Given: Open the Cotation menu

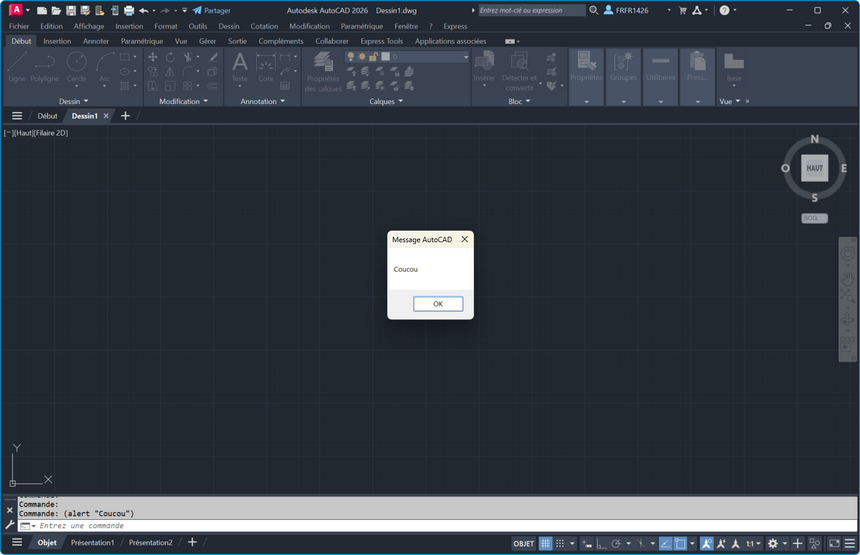Looking at the screenshot, I should (264, 26).
